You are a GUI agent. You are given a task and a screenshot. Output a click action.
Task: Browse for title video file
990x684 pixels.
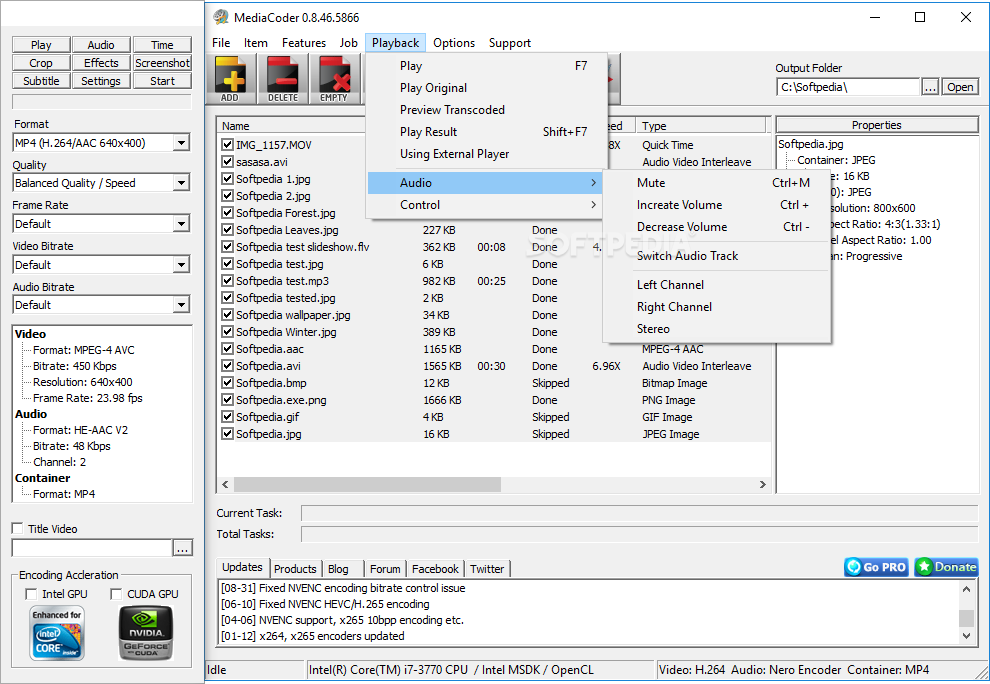[182, 548]
